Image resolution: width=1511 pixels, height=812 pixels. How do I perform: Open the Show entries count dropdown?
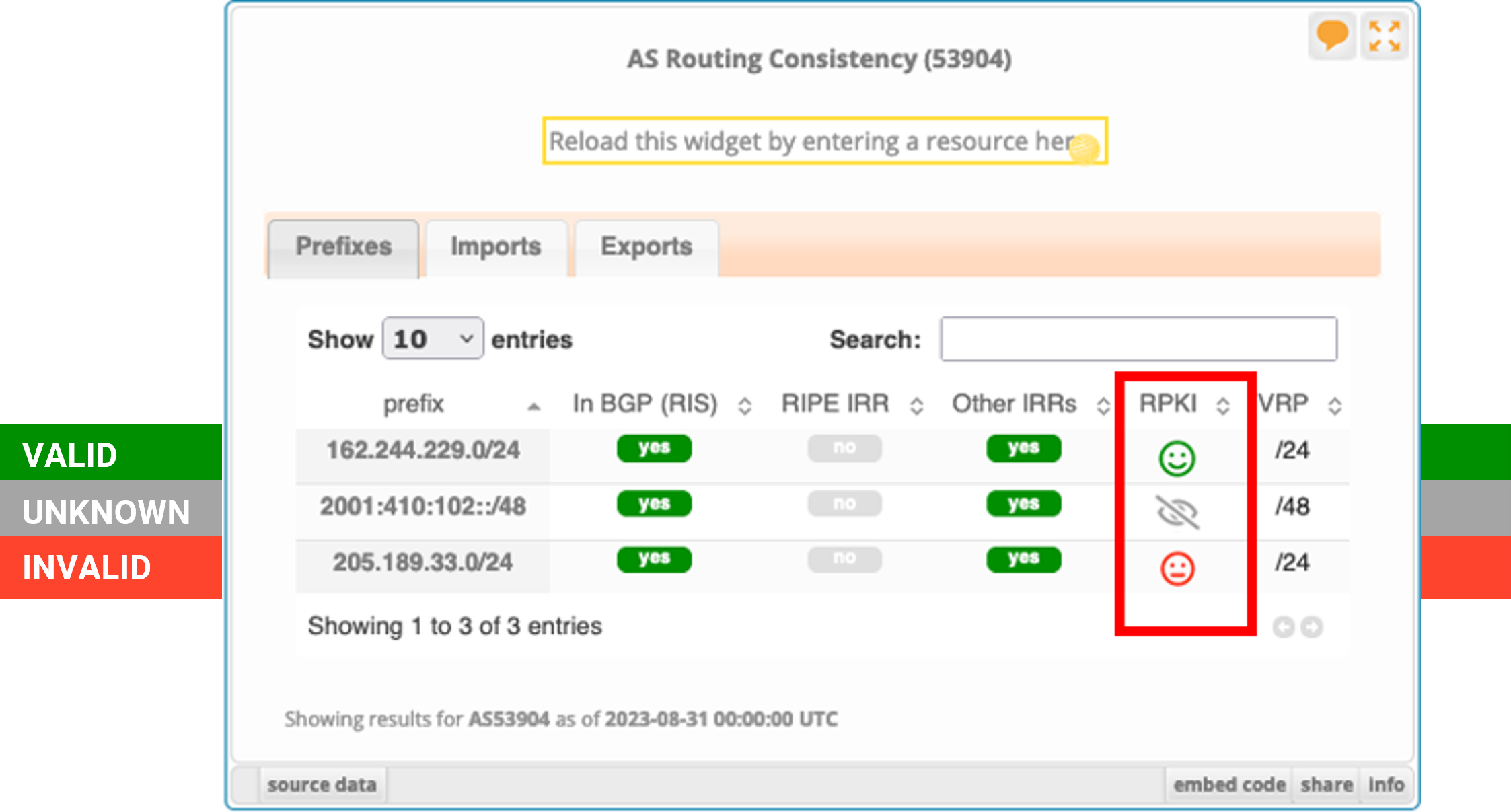(433, 339)
